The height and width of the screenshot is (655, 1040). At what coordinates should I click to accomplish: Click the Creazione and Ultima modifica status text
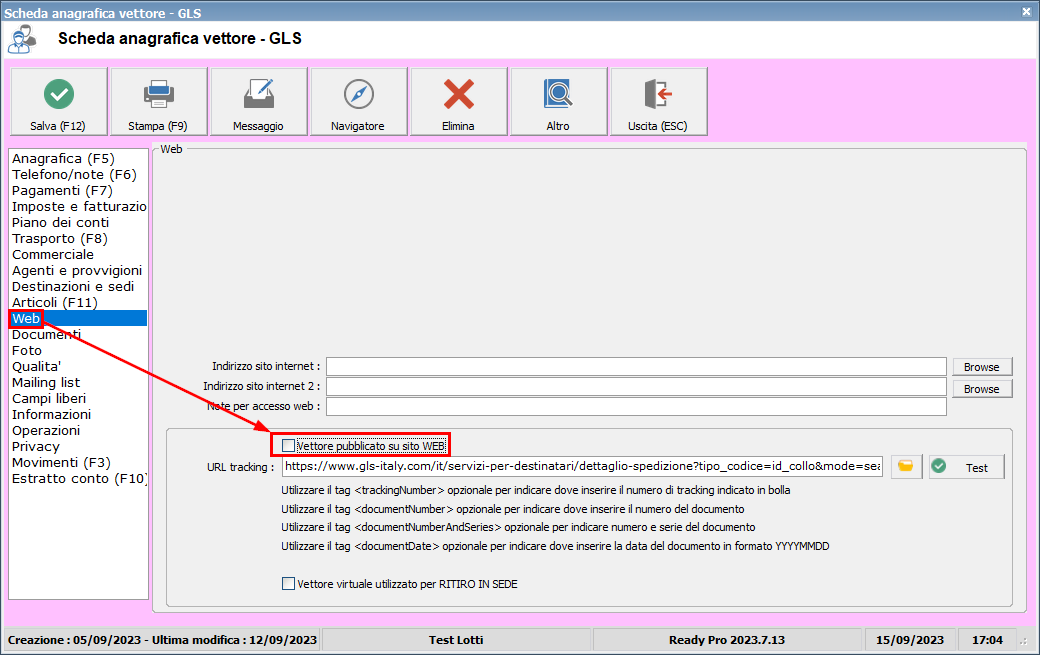click(162, 640)
